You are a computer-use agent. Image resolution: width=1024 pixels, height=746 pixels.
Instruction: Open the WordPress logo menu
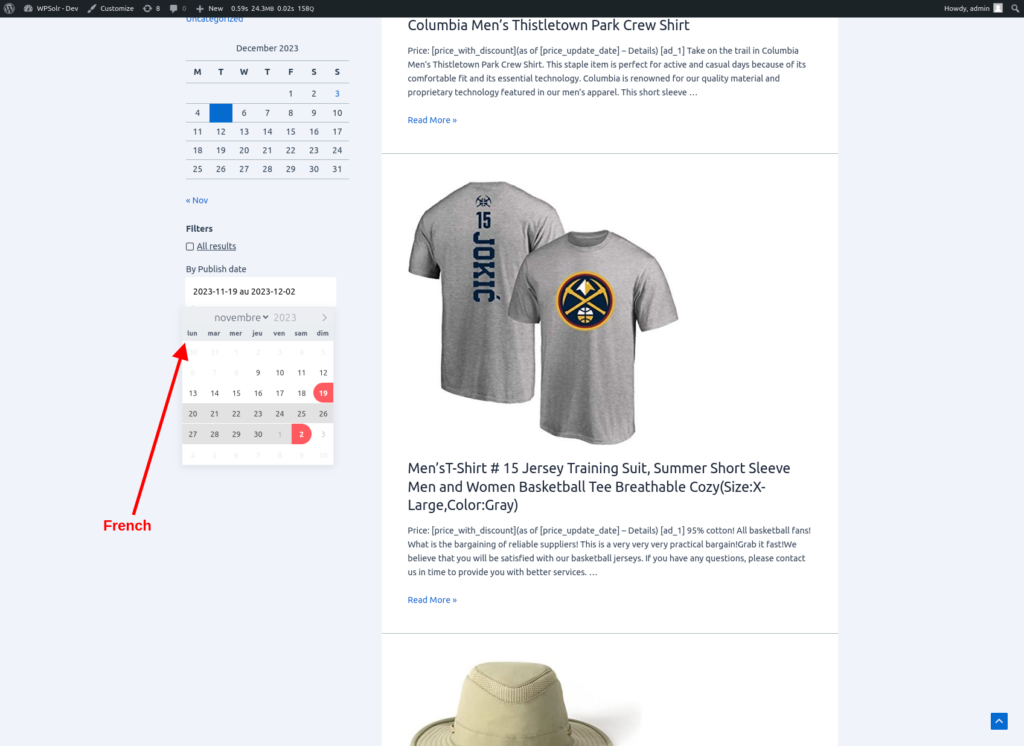pyautogui.click(x=9, y=8)
